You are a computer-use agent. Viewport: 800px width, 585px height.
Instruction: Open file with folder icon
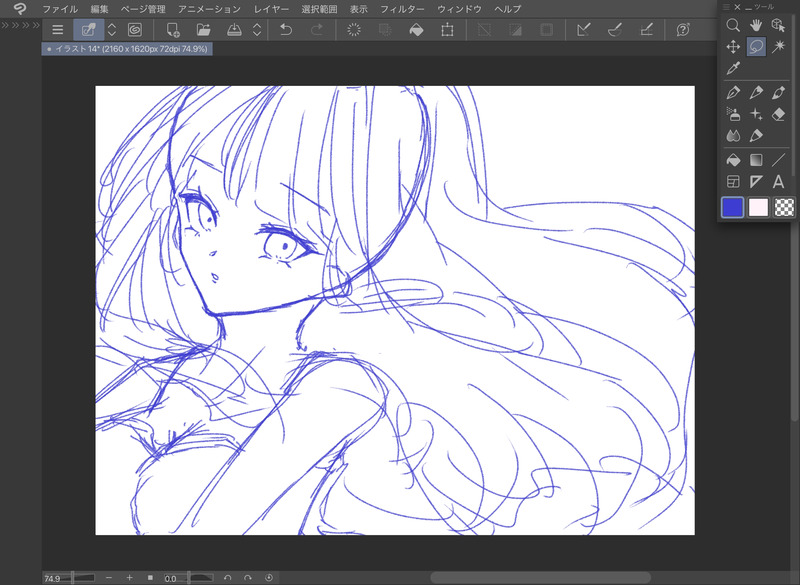[204, 30]
